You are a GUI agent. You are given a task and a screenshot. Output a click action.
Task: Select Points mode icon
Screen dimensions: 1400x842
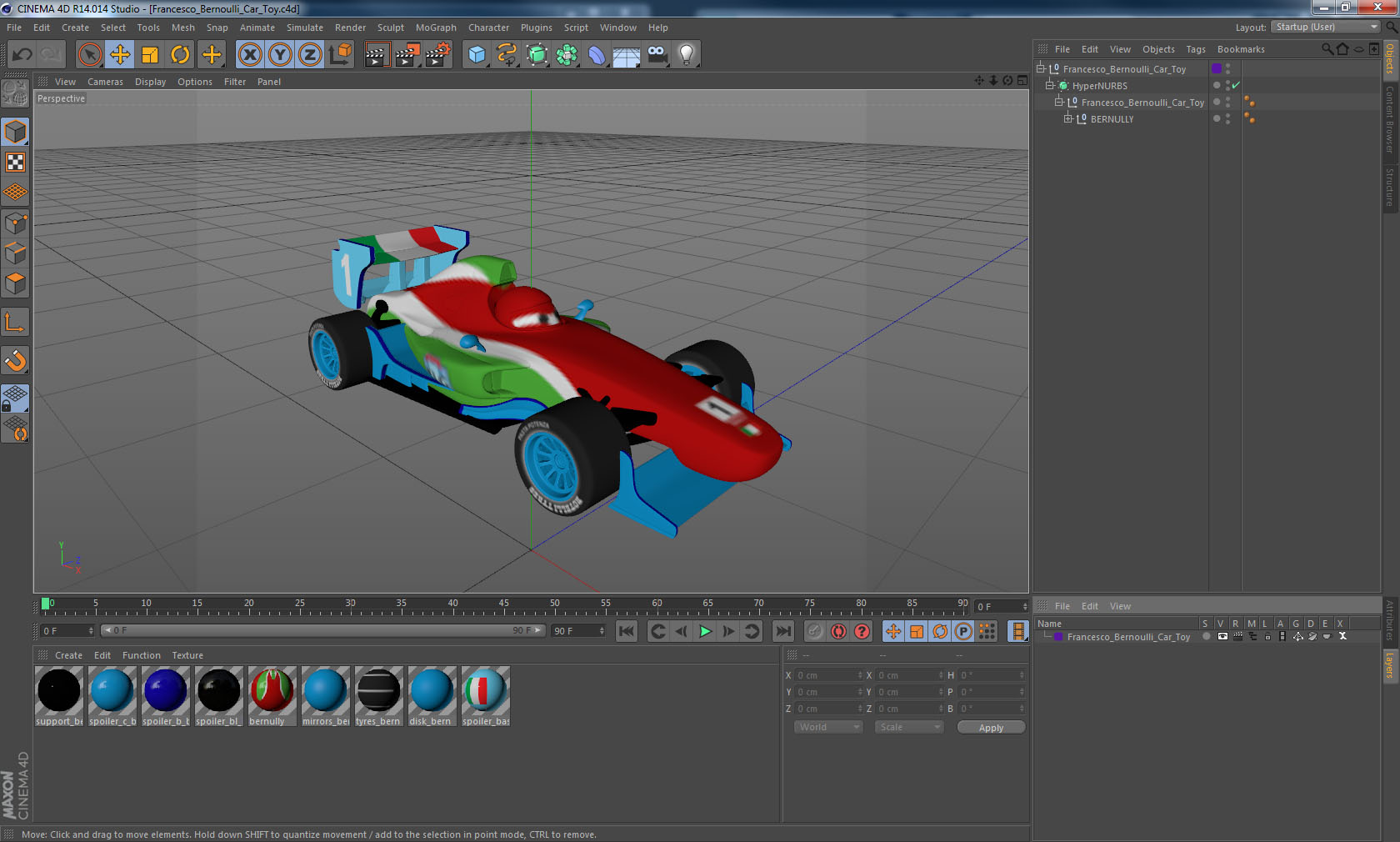15,223
